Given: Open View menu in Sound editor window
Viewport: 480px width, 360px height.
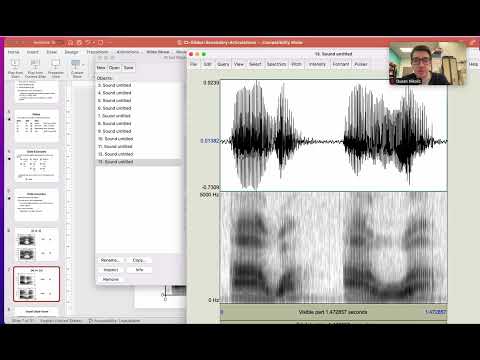Looking at the screenshot, I should [x=239, y=64].
